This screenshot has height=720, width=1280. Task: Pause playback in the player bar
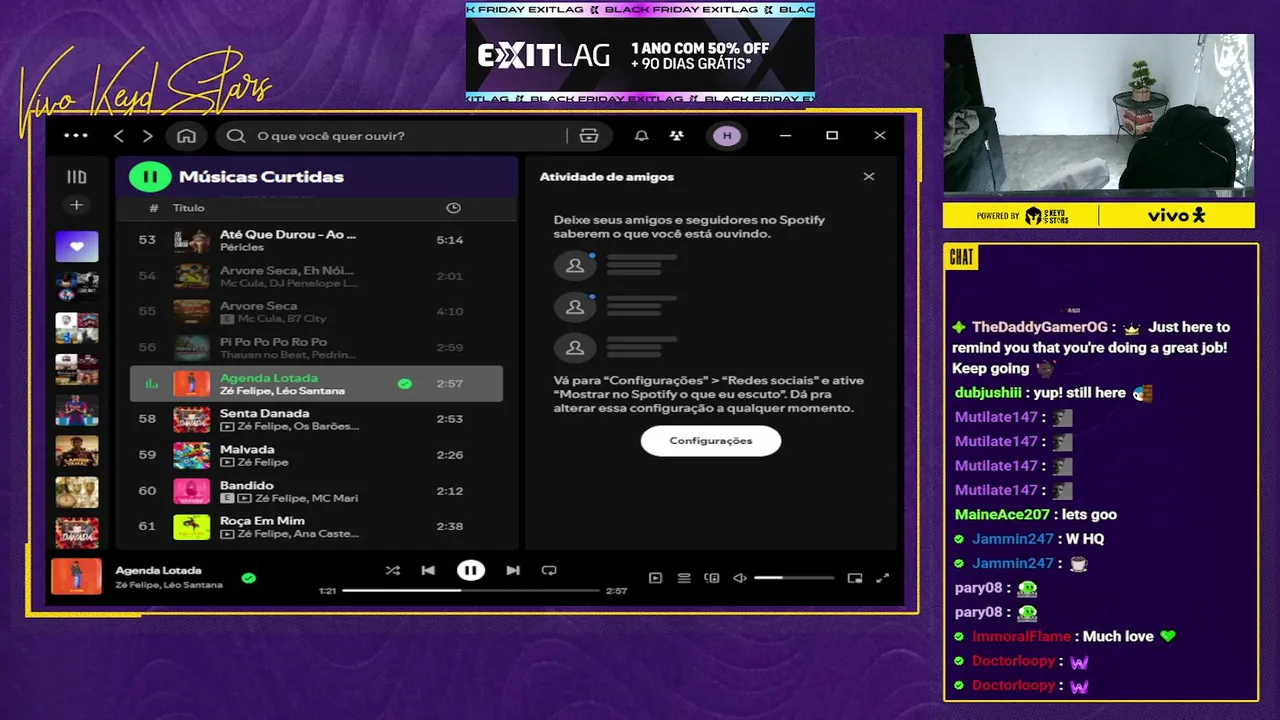click(471, 571)
